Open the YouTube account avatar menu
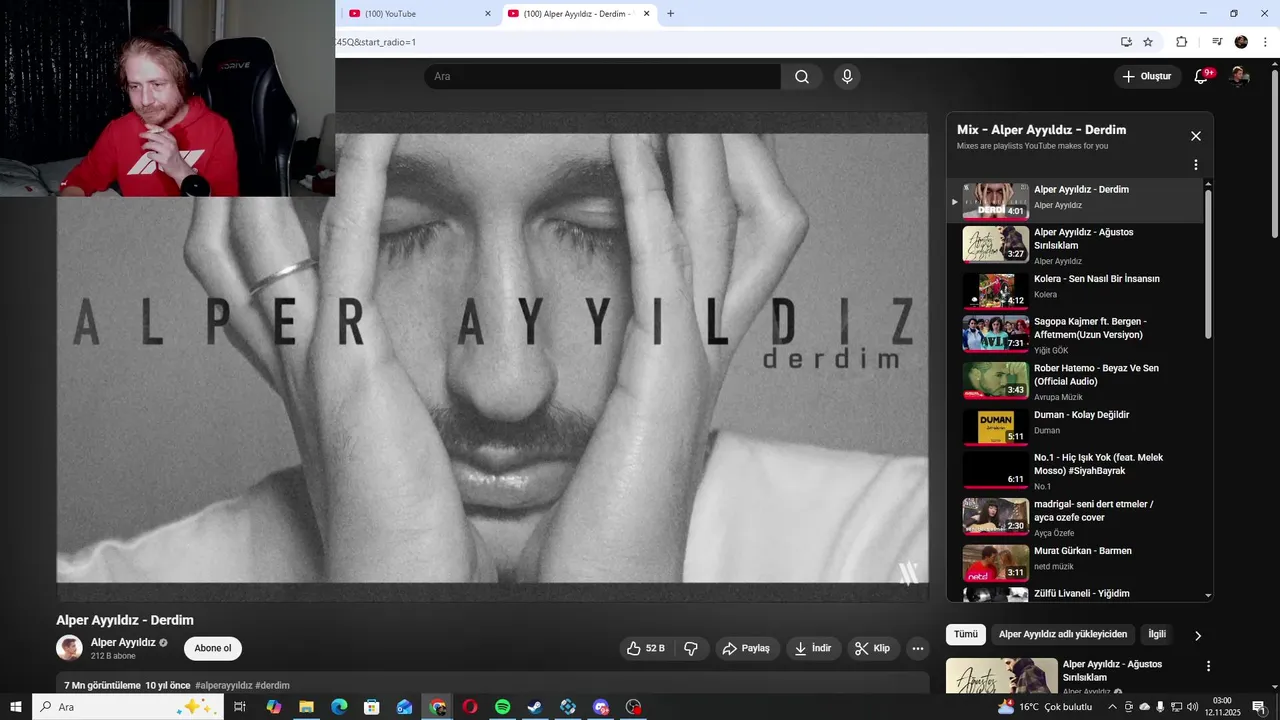The width and height of the screenshot is (1280, 720). tap(1239, 76)
